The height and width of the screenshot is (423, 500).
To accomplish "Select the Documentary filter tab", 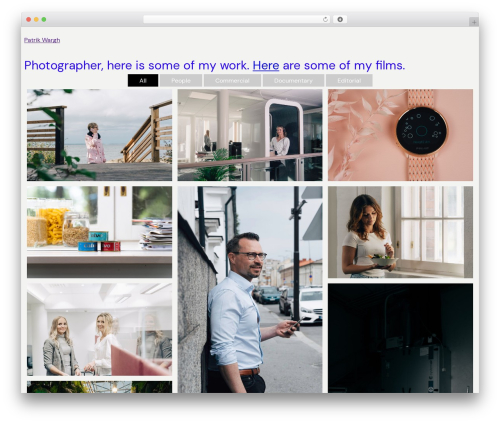I will [293, 80].
